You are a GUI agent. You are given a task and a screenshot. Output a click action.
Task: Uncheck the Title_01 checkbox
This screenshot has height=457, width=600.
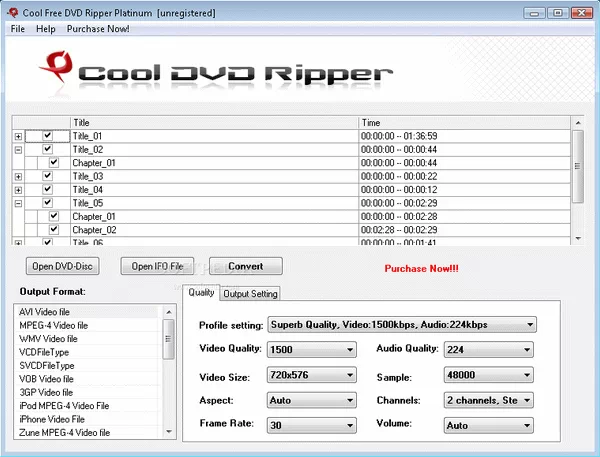tap(47, 136)
